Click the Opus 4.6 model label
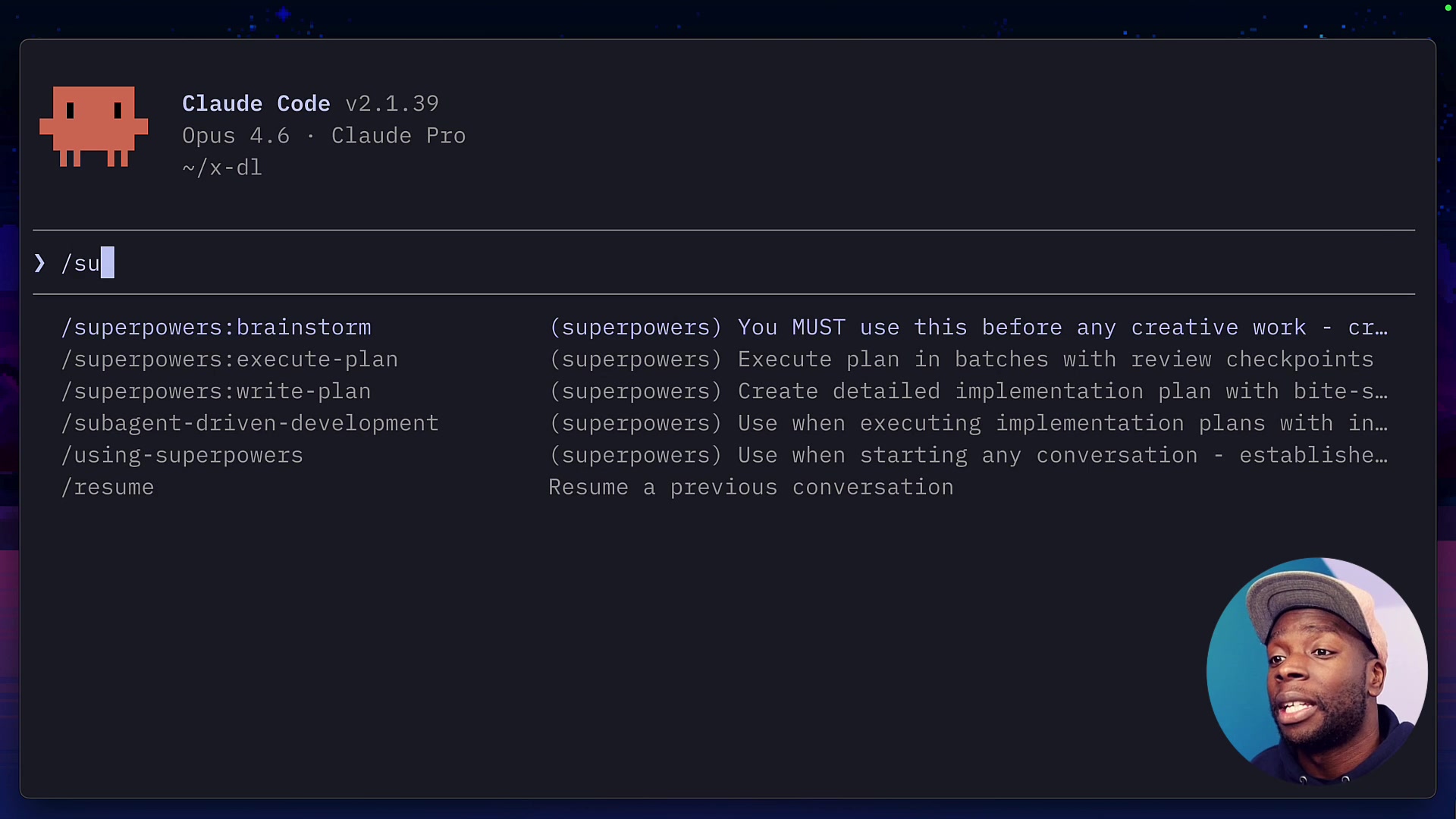Viewport: 1456px width, 819px height. [x=237, y=136]
